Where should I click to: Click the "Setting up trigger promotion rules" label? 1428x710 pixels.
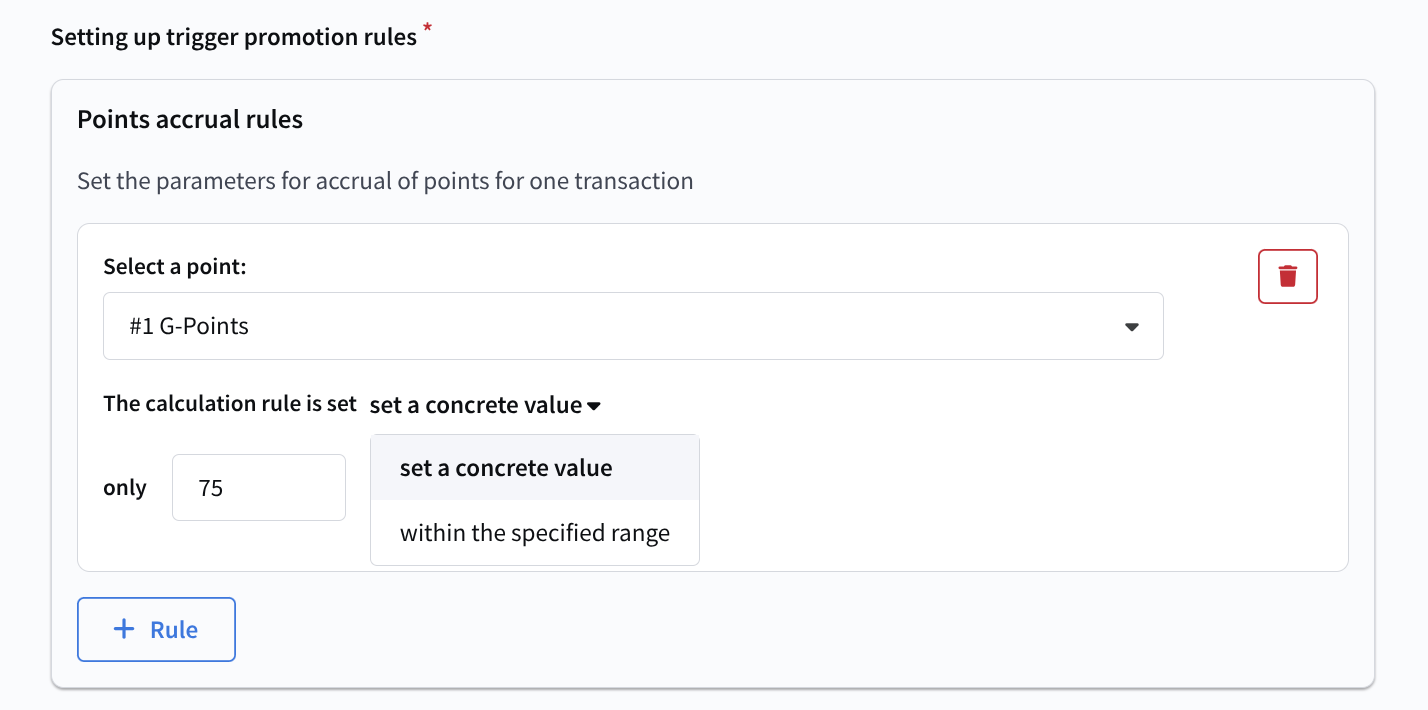pos(233,38)
